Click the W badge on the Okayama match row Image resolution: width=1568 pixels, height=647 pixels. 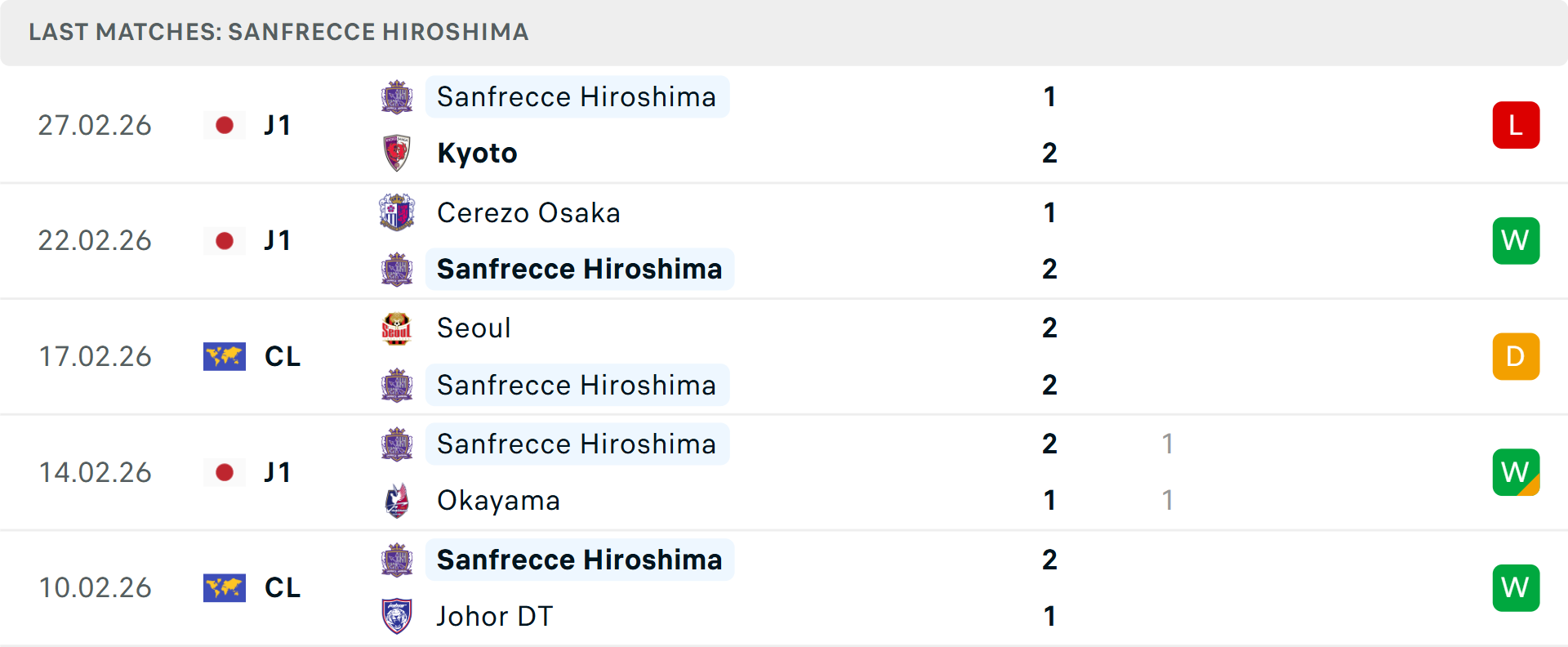pyautogui.click(x=1516, y=472)
